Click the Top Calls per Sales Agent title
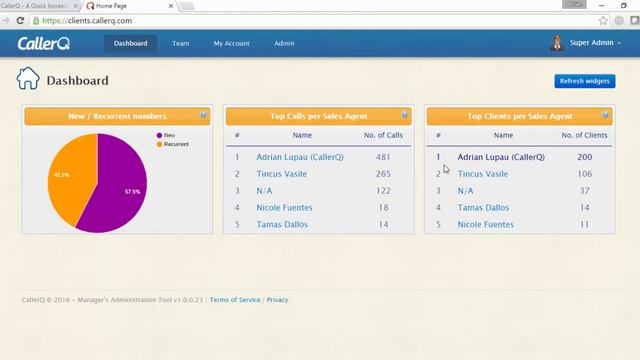Screen dimensions: 640x360 click(x=319, y=116)
